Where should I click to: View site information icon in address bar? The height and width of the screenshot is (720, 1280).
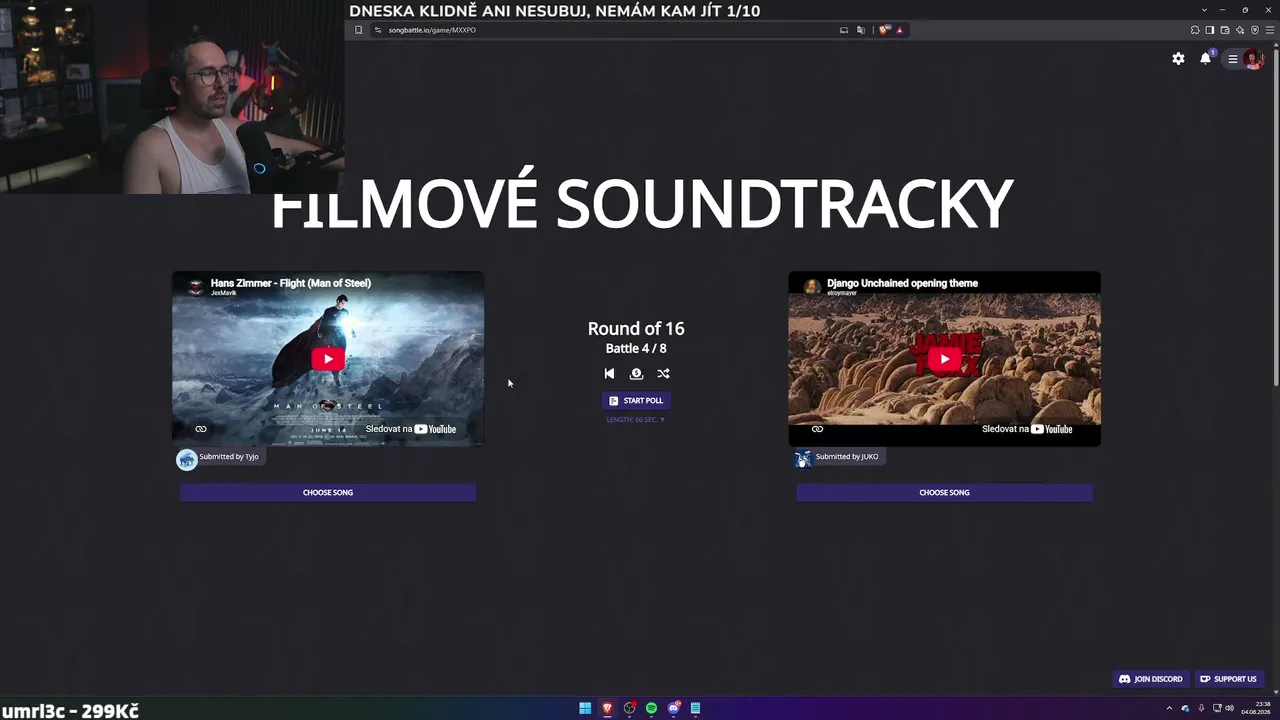(378, 30)
